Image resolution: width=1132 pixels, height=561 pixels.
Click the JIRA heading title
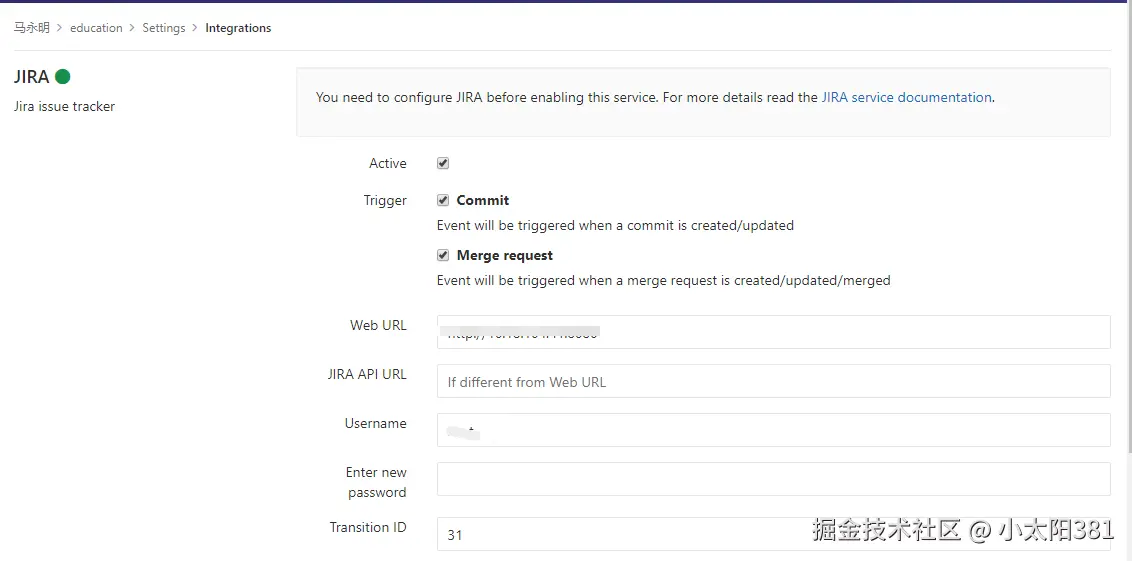[x=31, y=77]
